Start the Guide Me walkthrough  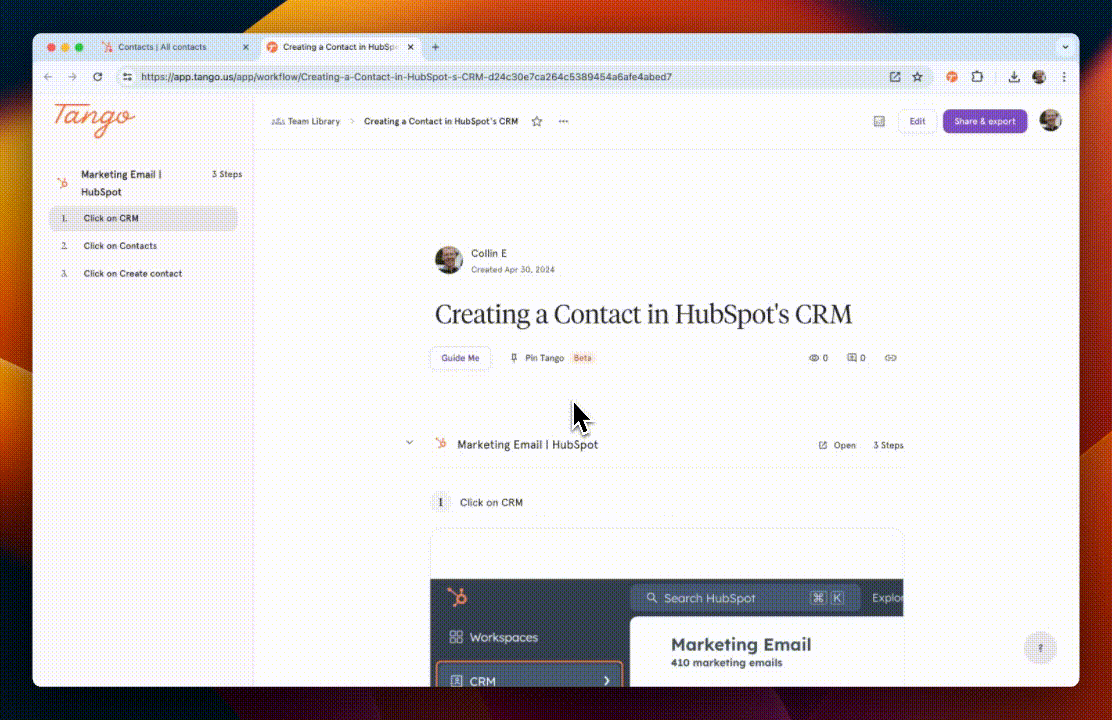460,358
